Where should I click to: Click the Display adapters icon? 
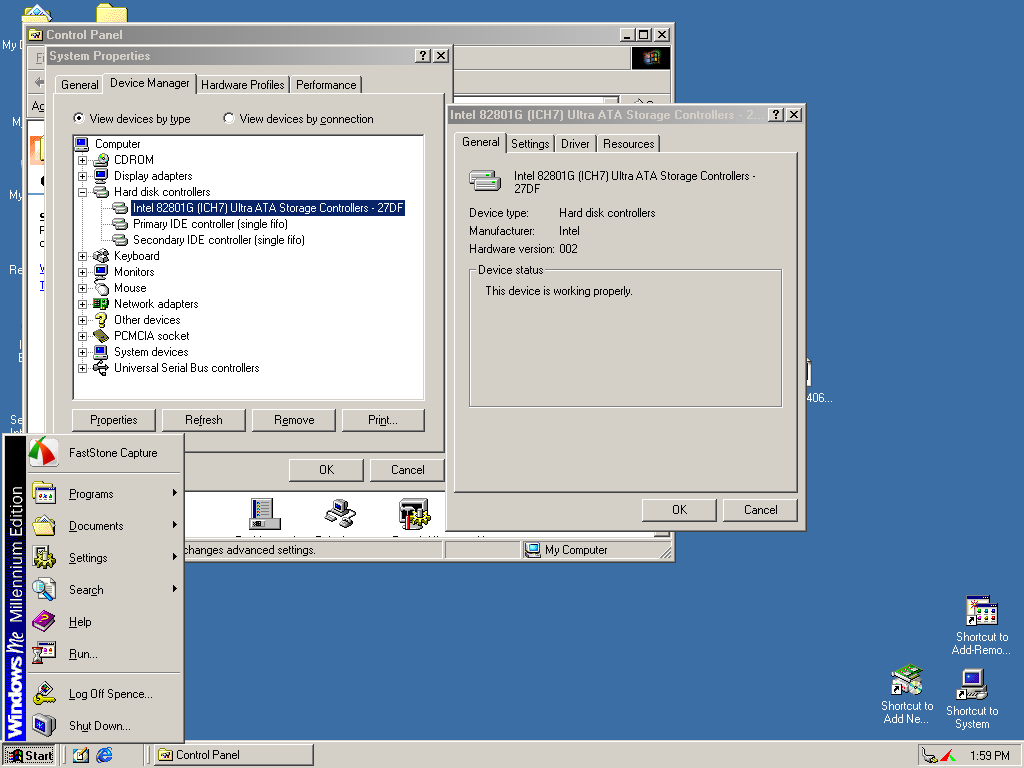tap(101, 176)
